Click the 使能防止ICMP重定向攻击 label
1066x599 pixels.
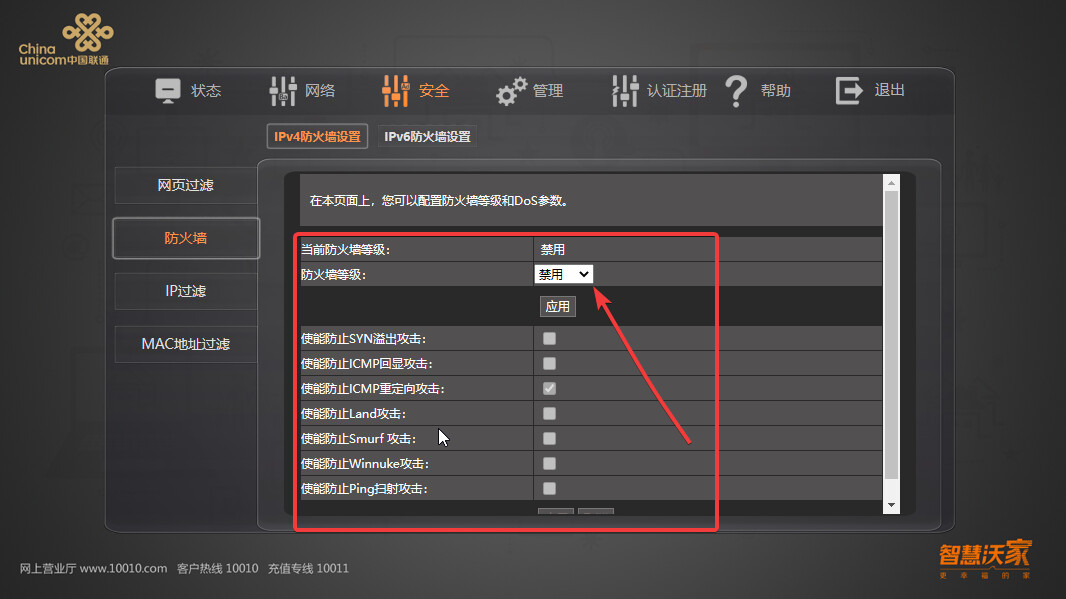[373, 389]
